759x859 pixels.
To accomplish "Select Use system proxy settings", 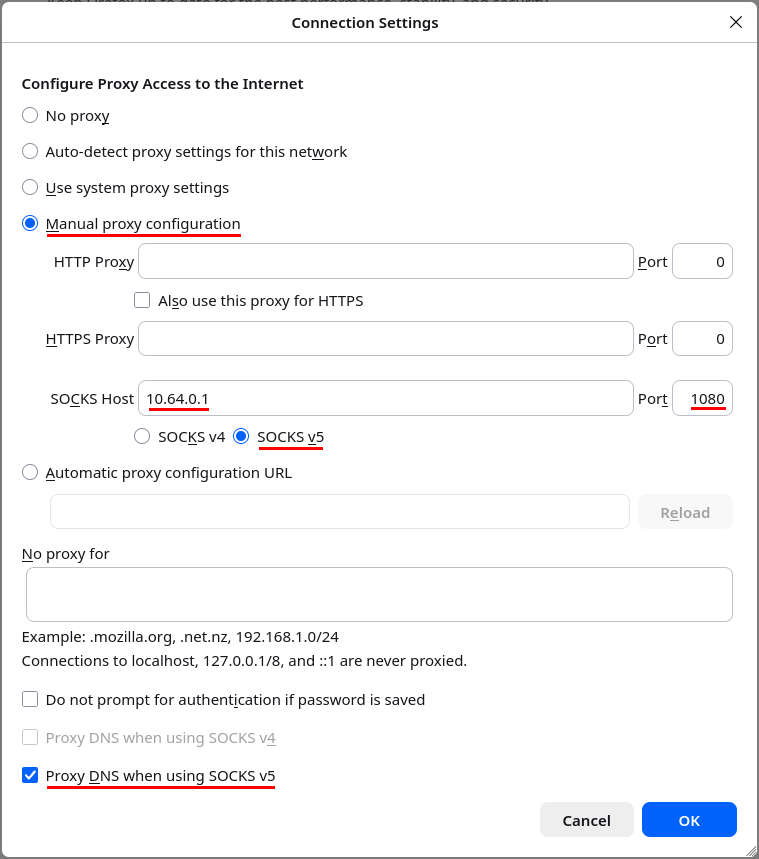I will 29,187.
